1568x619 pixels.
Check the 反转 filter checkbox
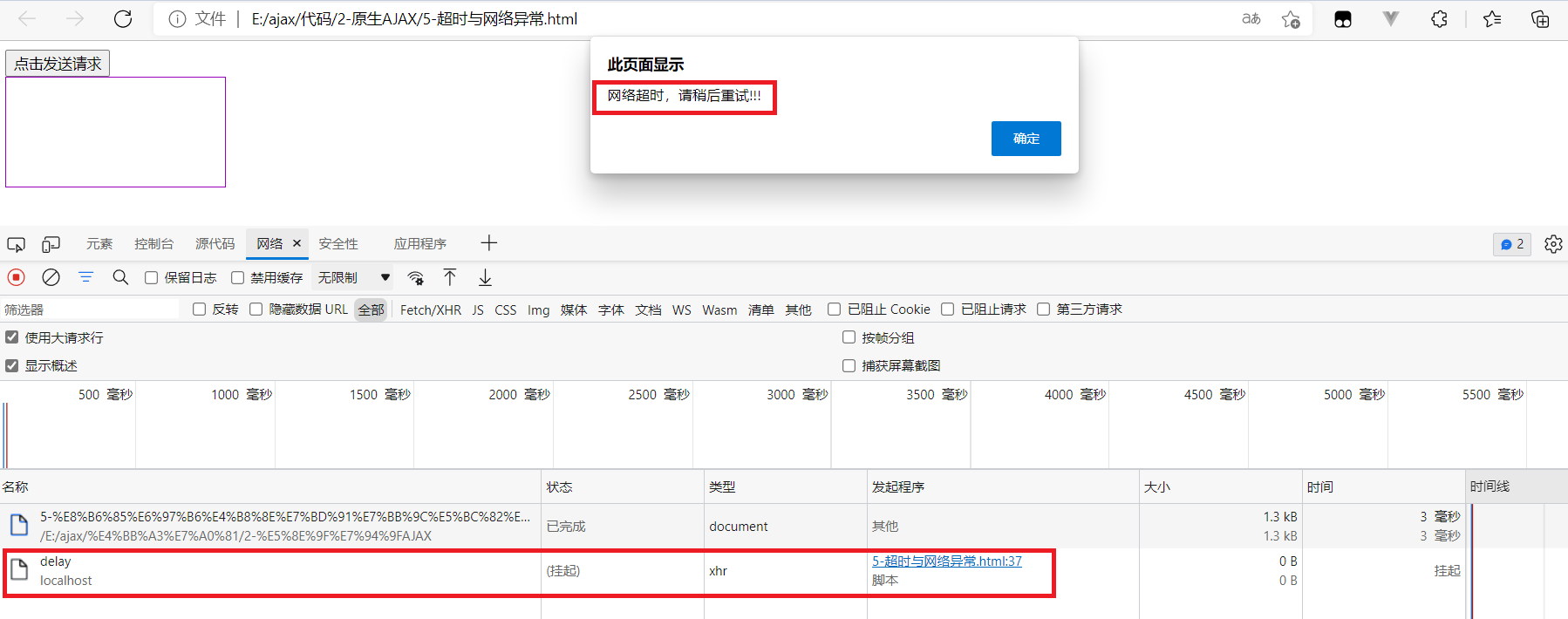tap(199, 309)
